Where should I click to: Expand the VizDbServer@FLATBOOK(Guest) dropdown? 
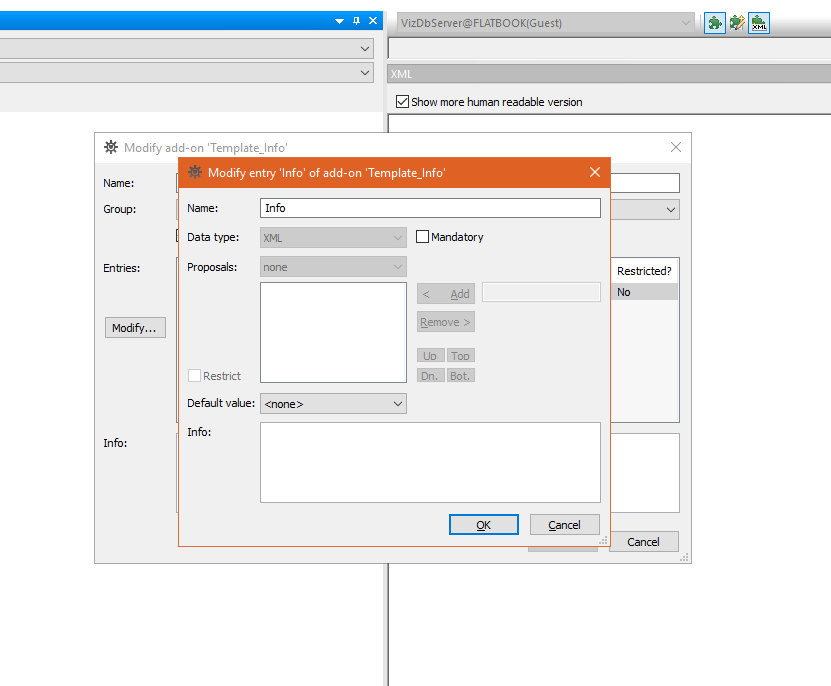pyautogui.click(x=685, y=22)
